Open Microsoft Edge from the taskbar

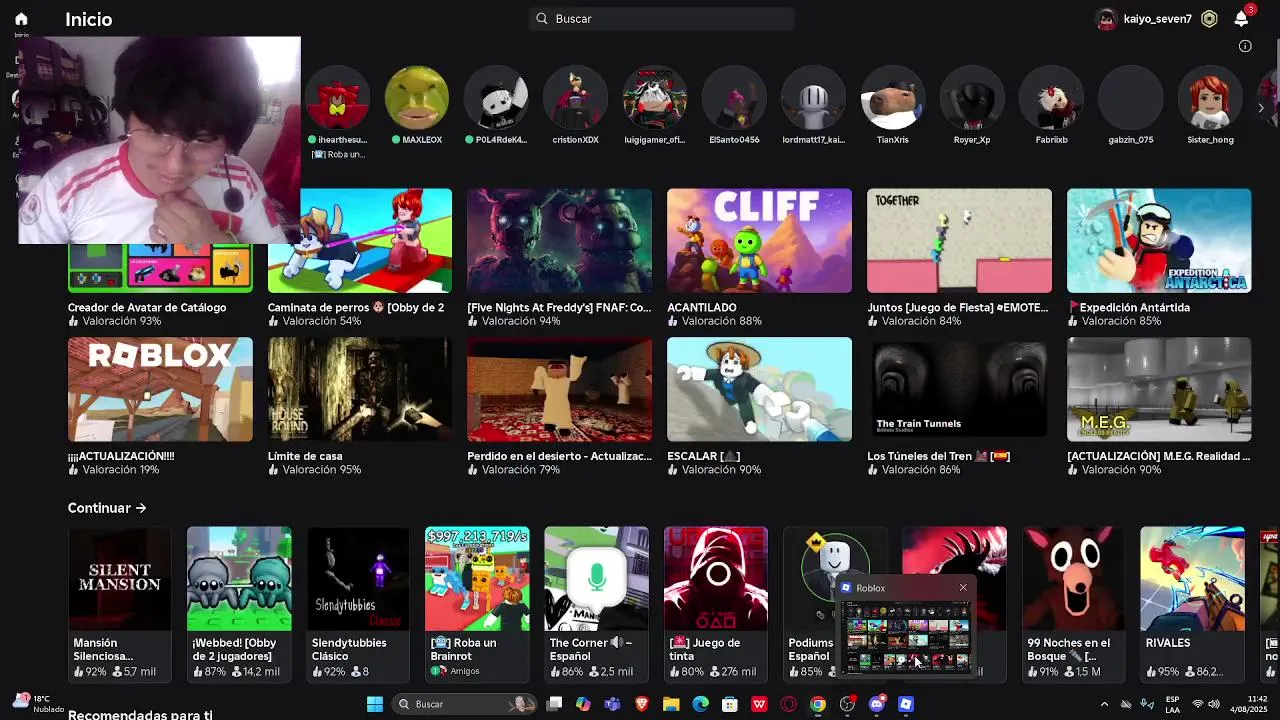(700, 704)
